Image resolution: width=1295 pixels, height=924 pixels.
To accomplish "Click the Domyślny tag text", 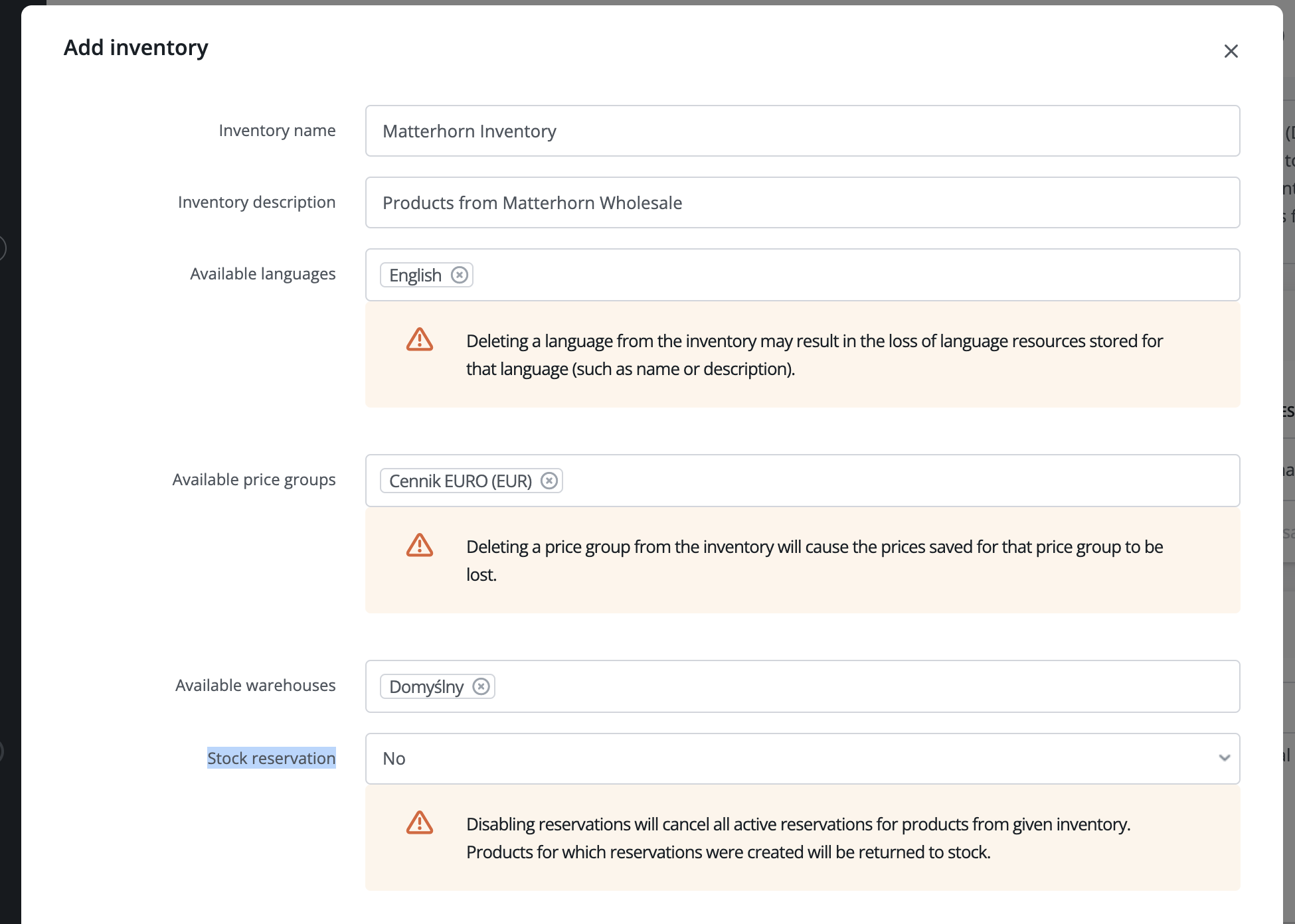I will click(426, 687).
